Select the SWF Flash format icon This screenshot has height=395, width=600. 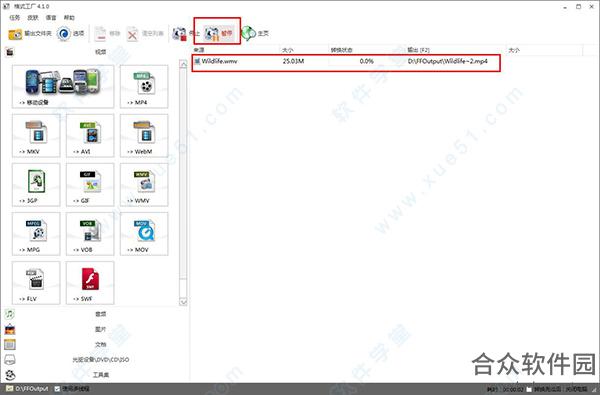[x=90, y=283]
